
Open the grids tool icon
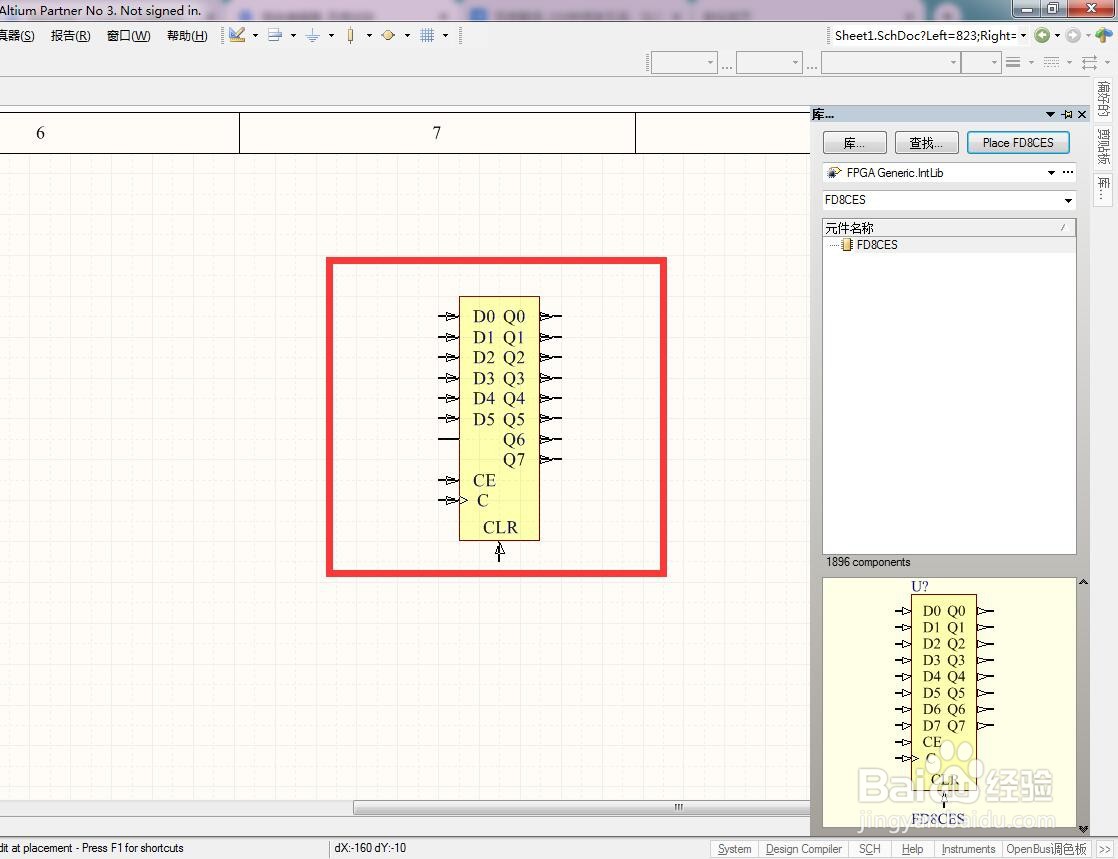pyautogui.click(x=427, y=35)
